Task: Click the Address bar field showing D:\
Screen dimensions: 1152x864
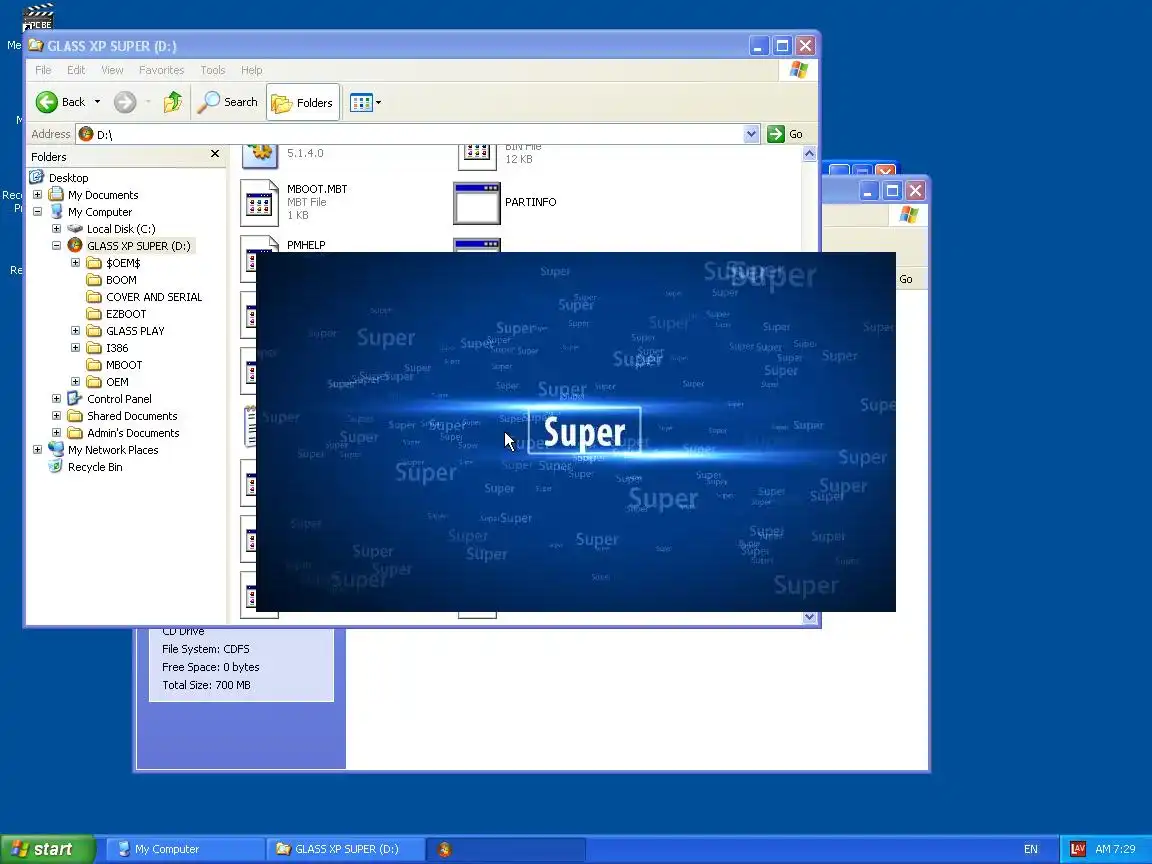Action: pos(417,134)
